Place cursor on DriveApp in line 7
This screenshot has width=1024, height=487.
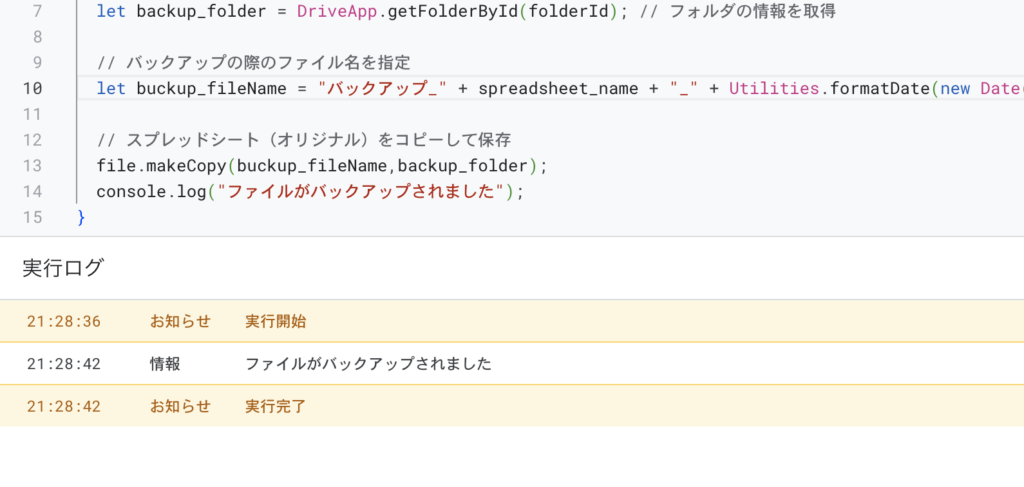(336, 12)
